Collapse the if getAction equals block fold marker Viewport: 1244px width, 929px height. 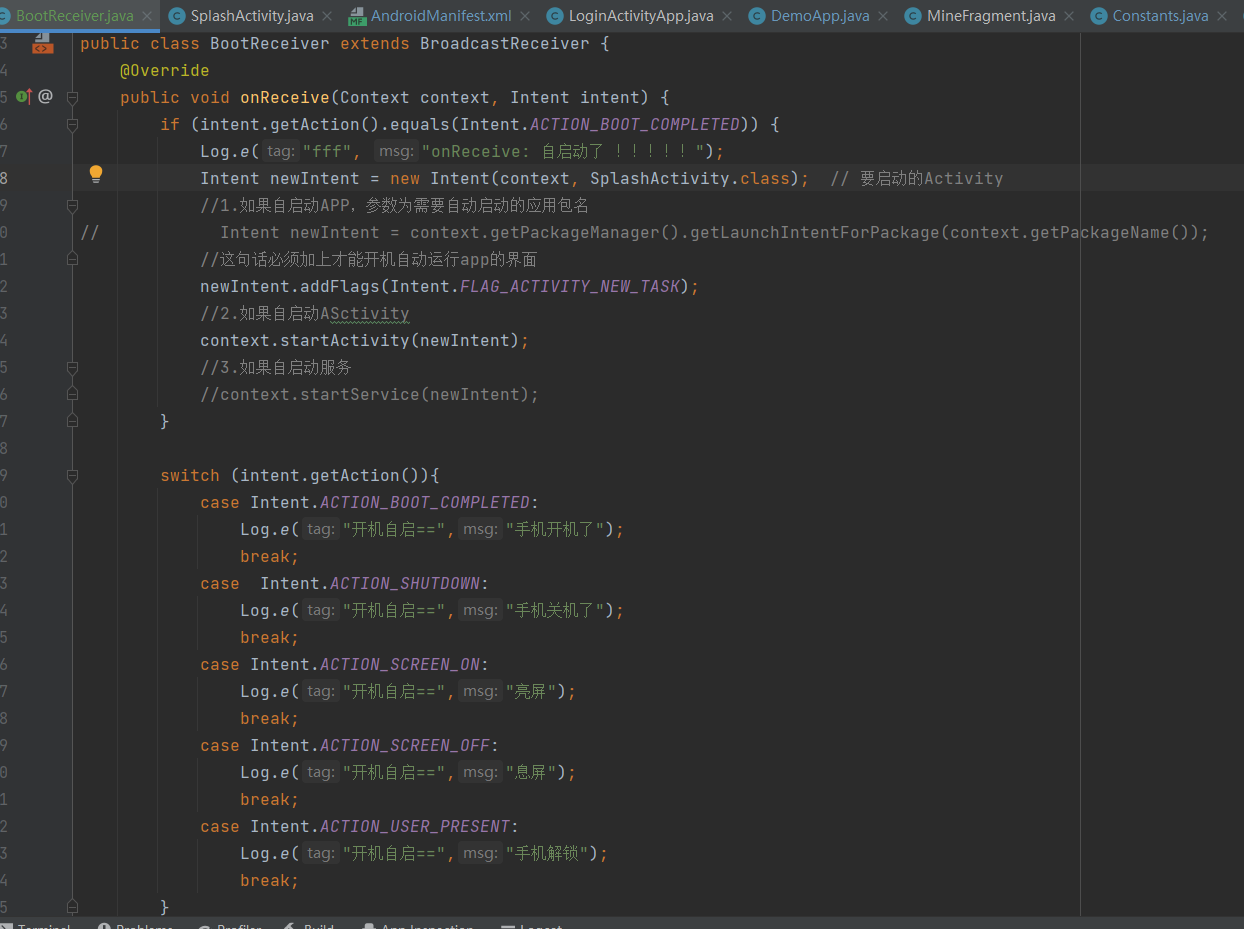point(72,125)
